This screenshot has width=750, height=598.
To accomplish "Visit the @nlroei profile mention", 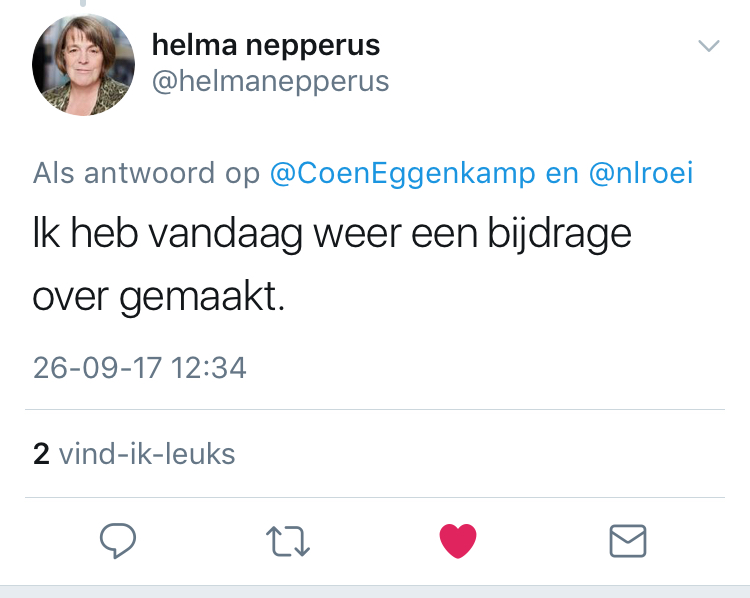I will tap(640, 173).
